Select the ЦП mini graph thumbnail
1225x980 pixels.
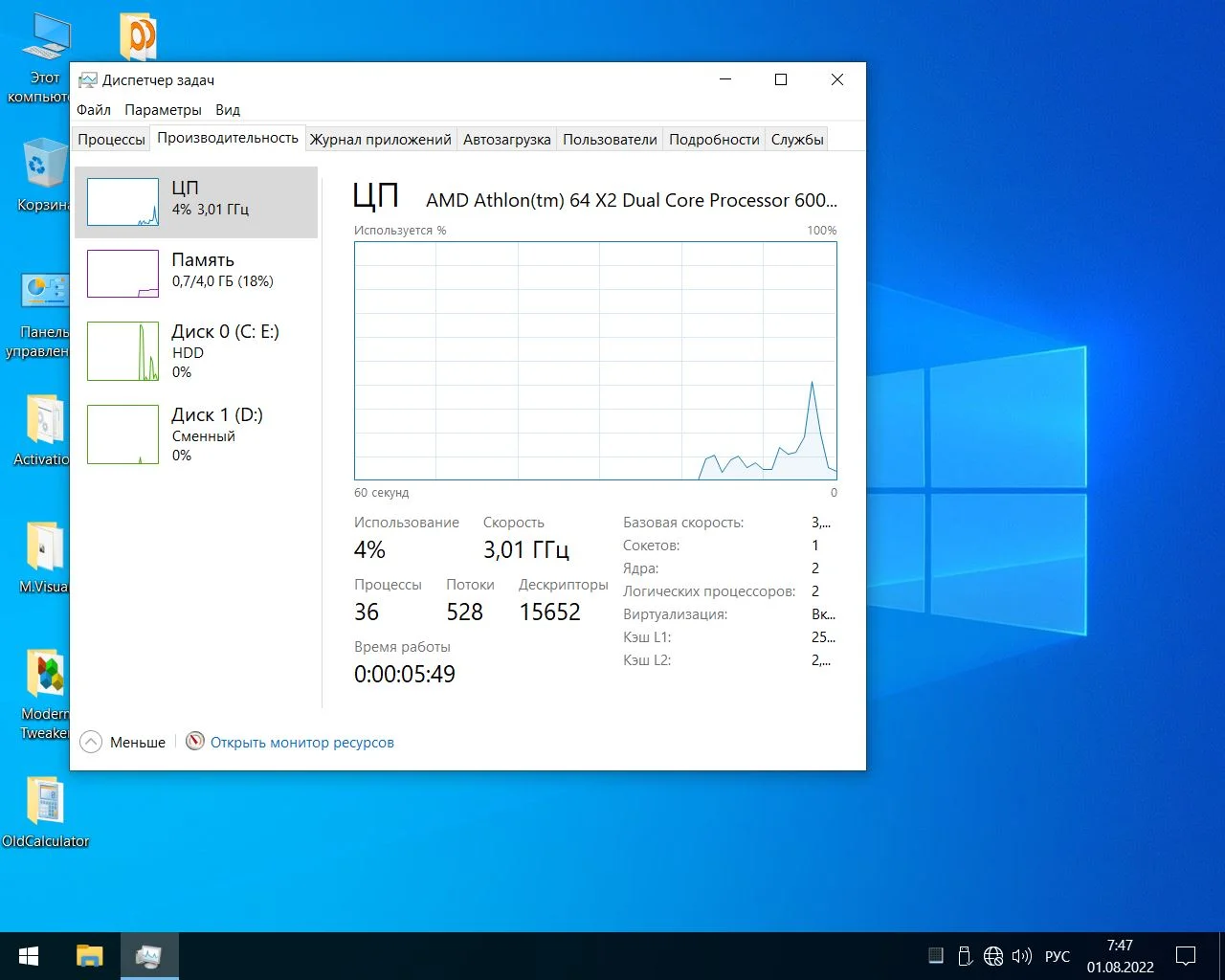pyautogui.click(x=122, y=202)
